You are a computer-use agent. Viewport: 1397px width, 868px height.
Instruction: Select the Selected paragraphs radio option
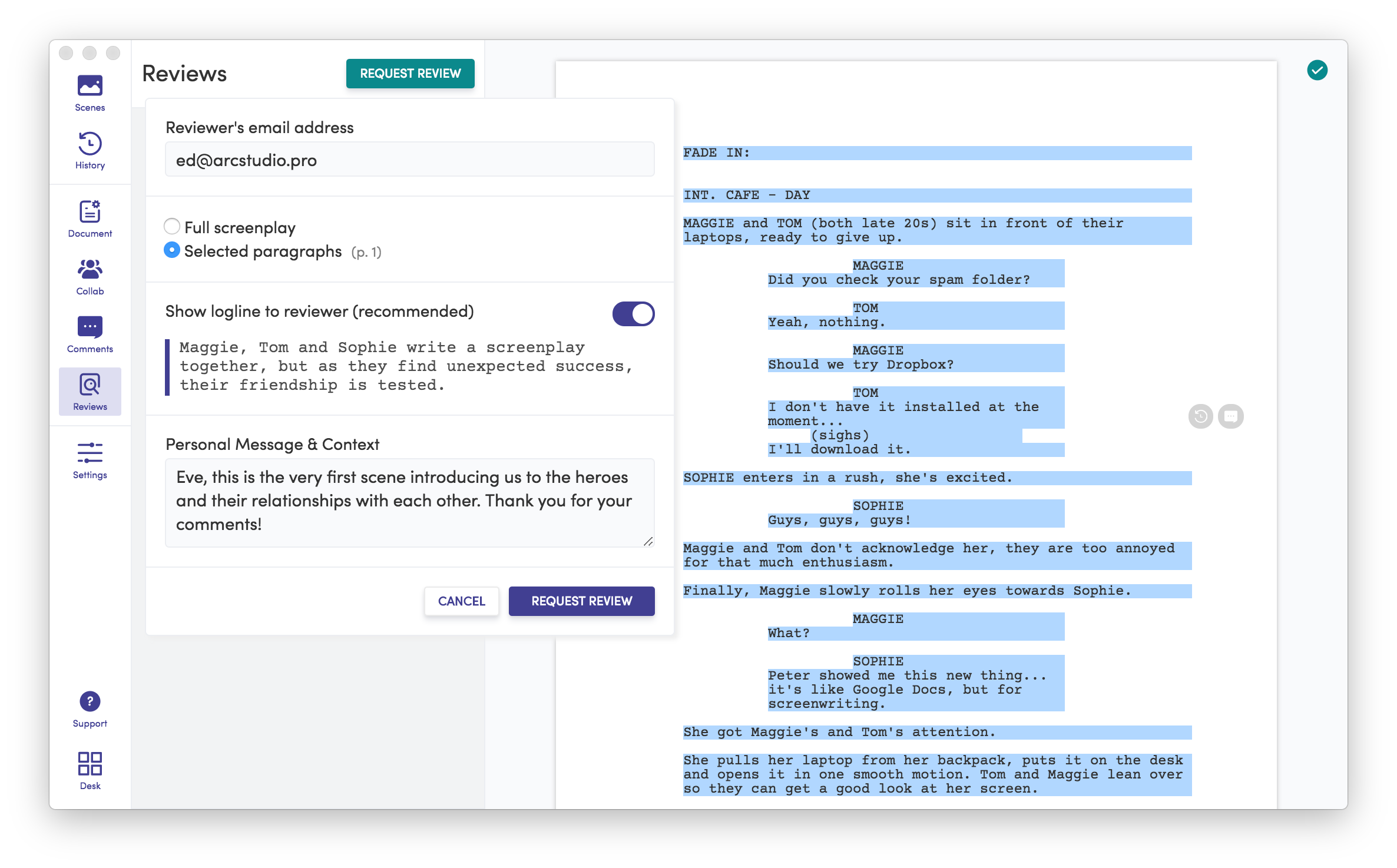(x=171, y=250)
